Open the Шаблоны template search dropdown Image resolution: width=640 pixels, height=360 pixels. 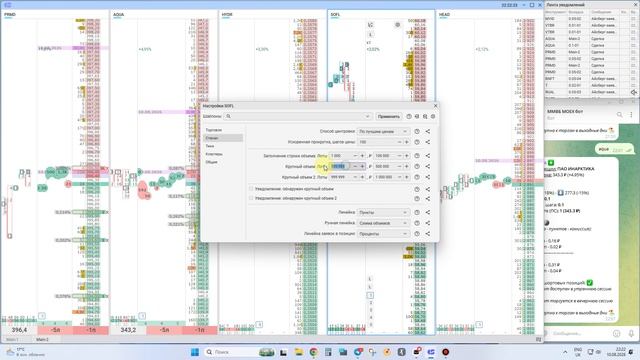click(x=298, y=116)
